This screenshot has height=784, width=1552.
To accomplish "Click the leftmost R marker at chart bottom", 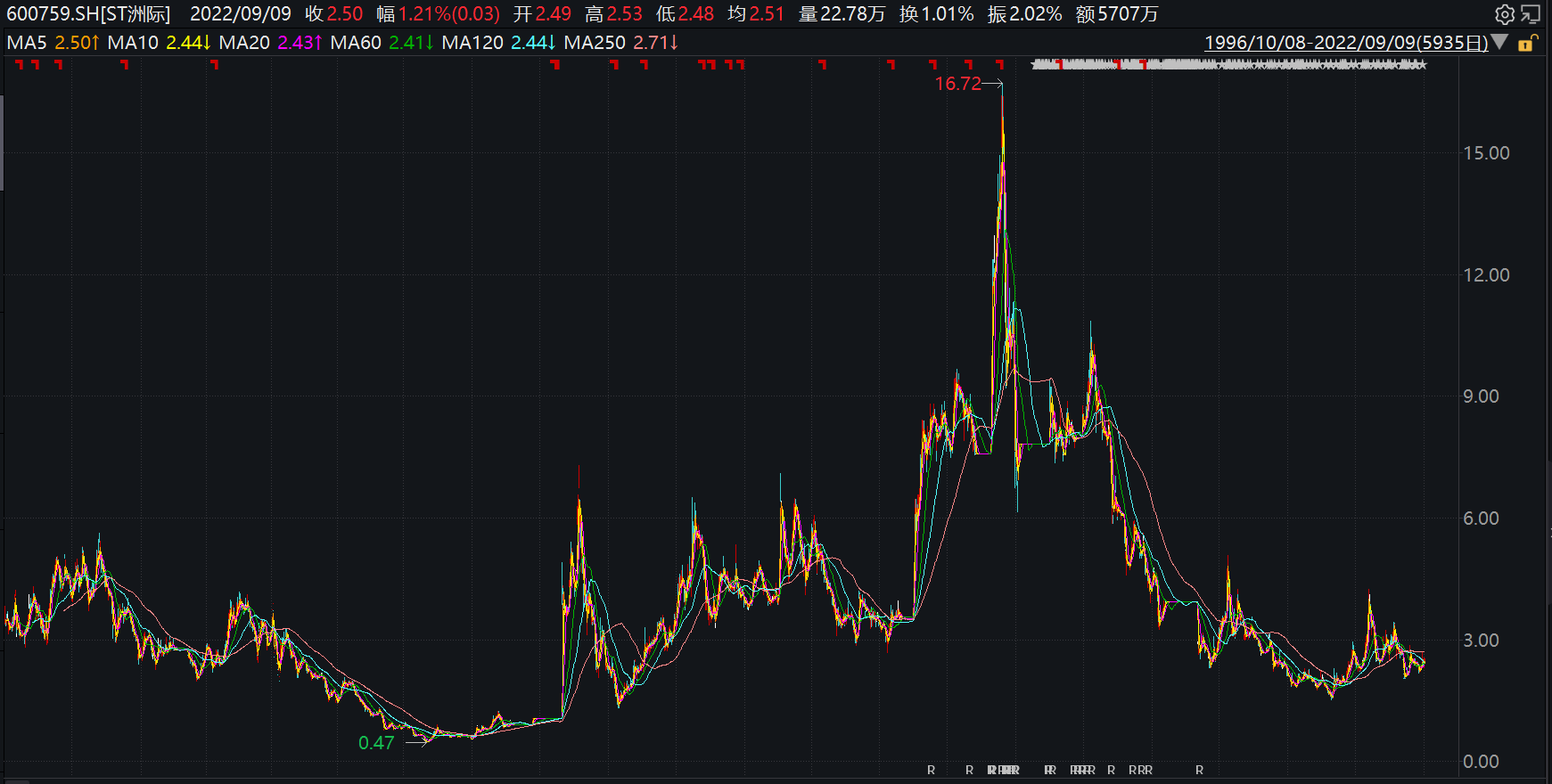I will (x=931, y=770).
